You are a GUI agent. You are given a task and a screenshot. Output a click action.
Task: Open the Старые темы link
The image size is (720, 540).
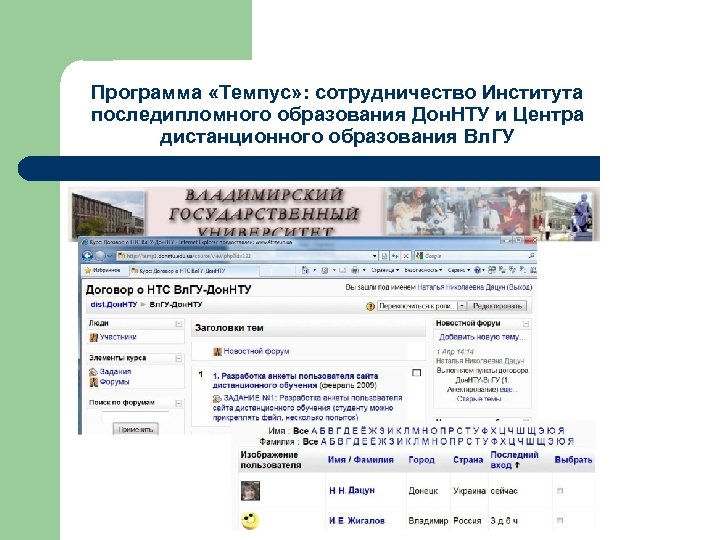479,399
